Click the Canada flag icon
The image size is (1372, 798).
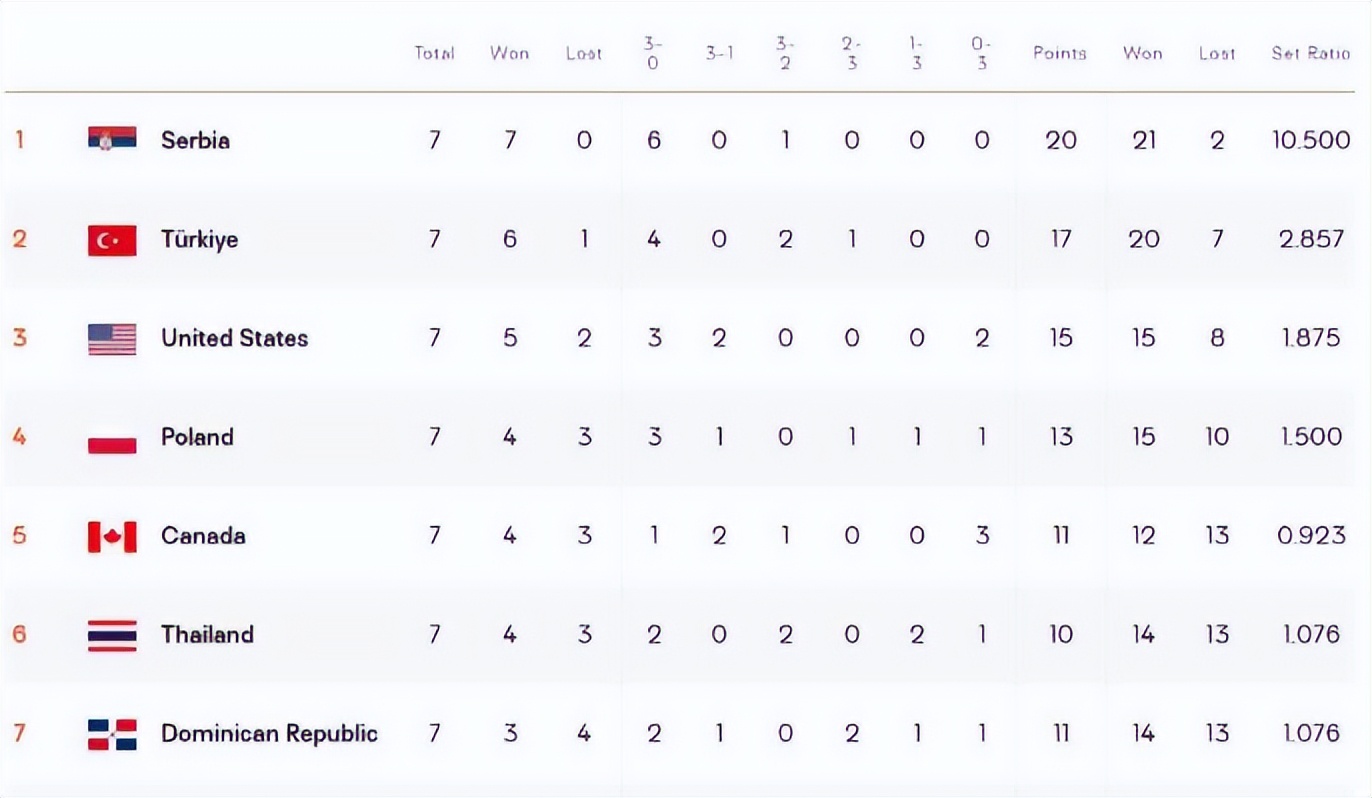[x=112, y=537]
